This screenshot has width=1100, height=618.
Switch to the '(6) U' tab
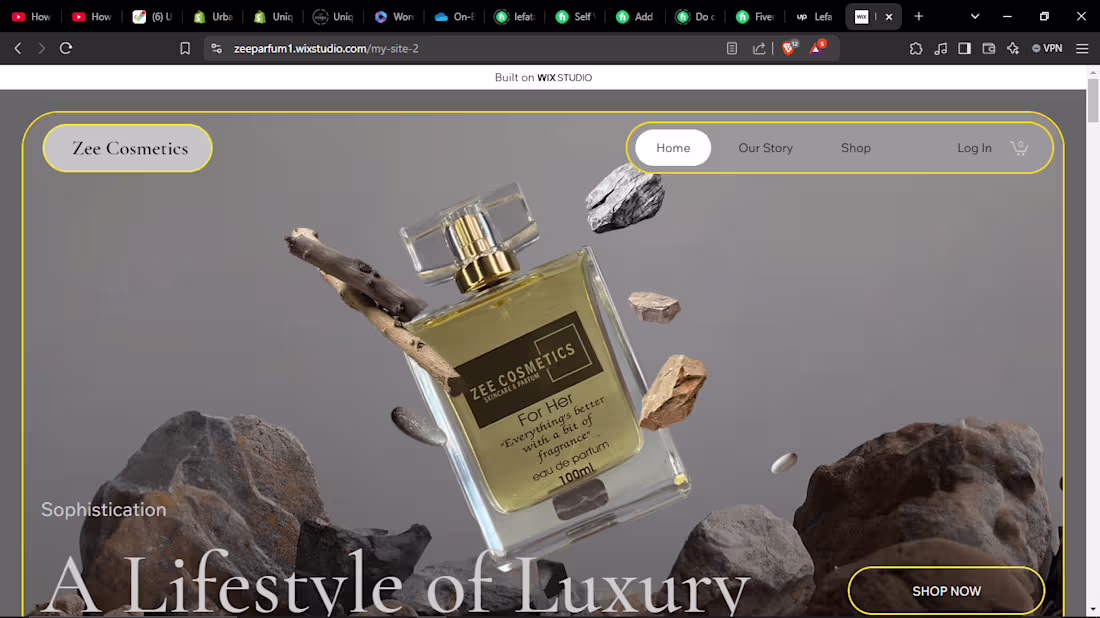click(152, 17)
